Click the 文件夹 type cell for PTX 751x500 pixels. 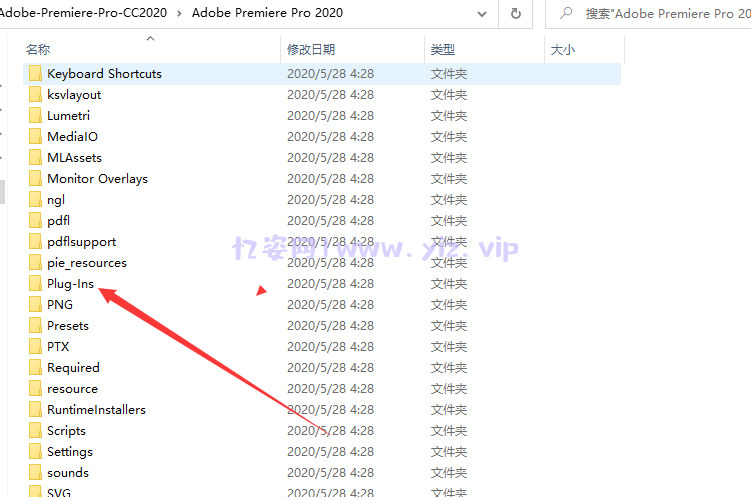(449, 347)
